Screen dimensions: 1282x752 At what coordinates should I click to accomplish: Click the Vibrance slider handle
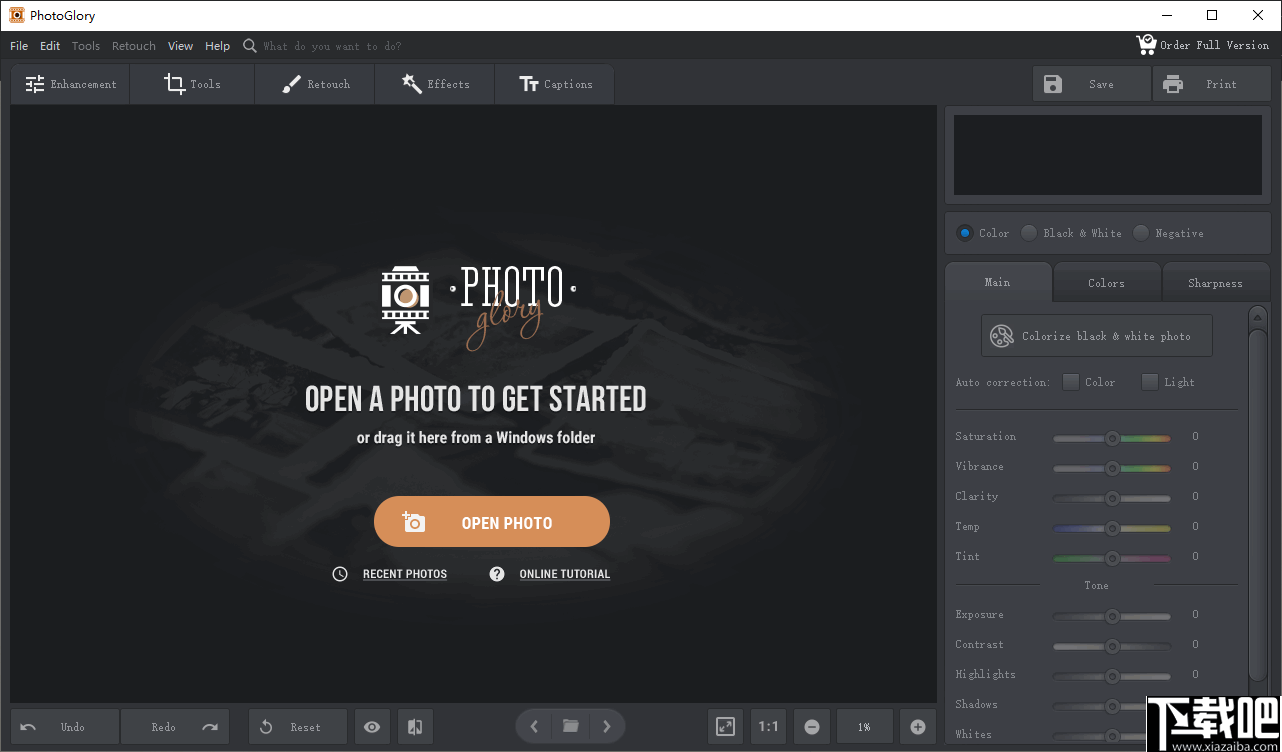pos(1112,468)
